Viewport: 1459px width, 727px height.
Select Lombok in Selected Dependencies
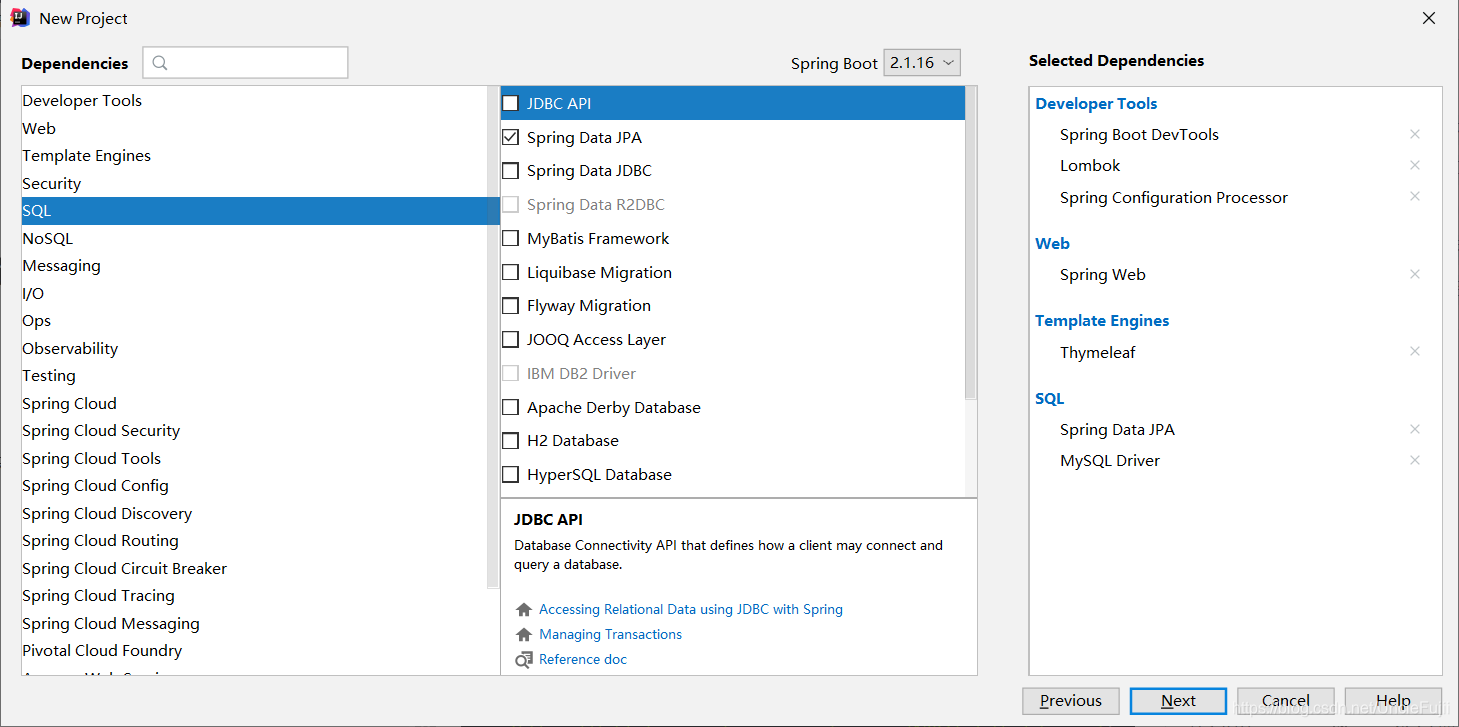(x=1090, y=165)
